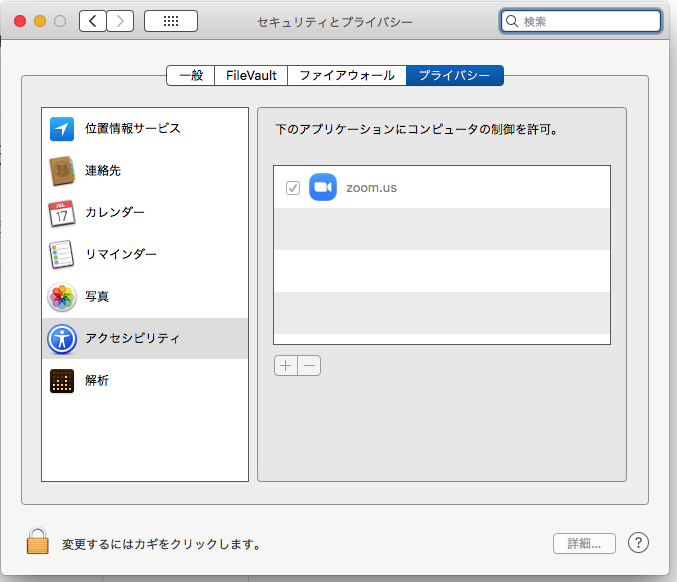The height and width of the screenshot is (582, 677).
Task: Select the Contacts book icon
Action: coord(62,171)
